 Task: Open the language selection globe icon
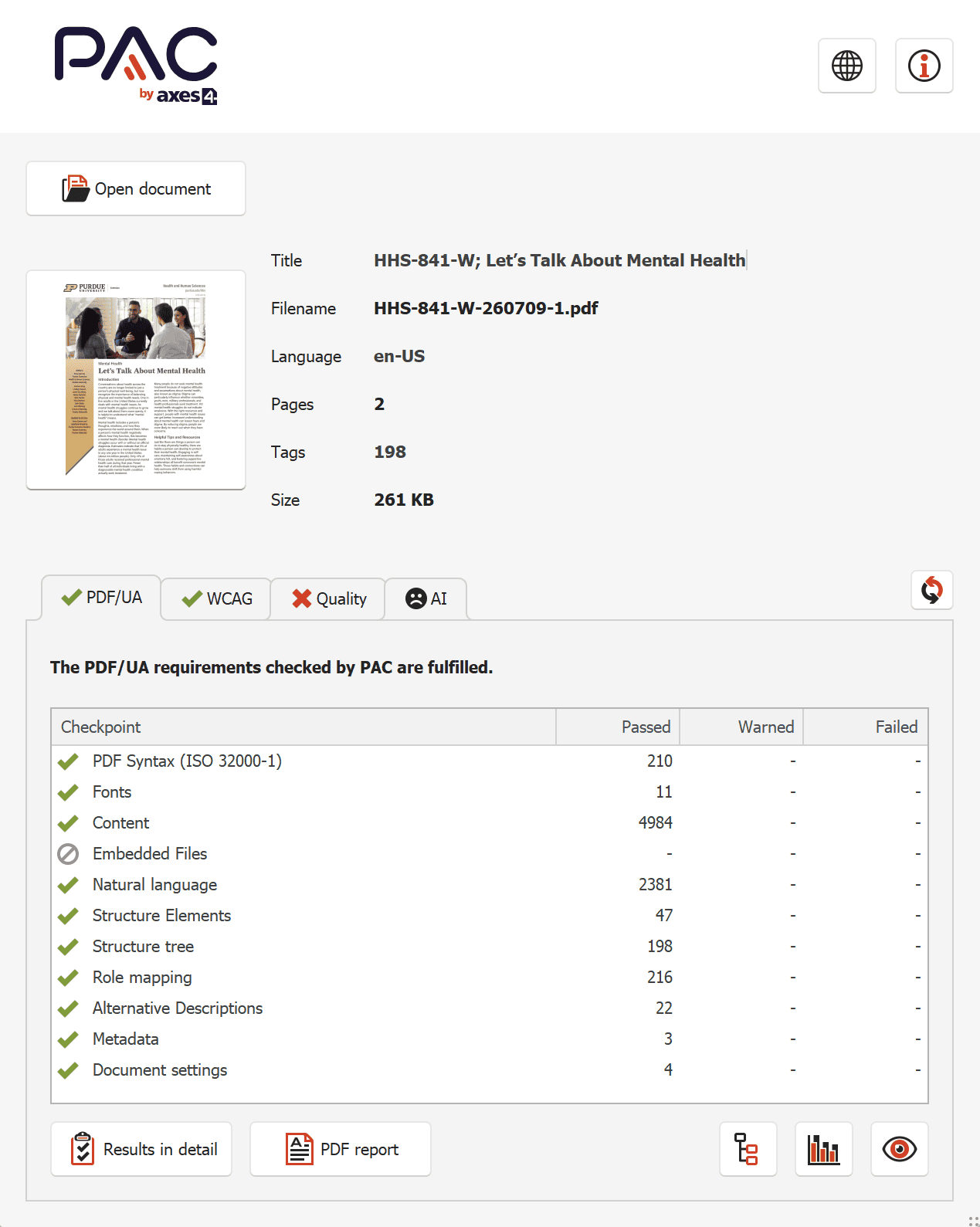(x=846, y=66)
